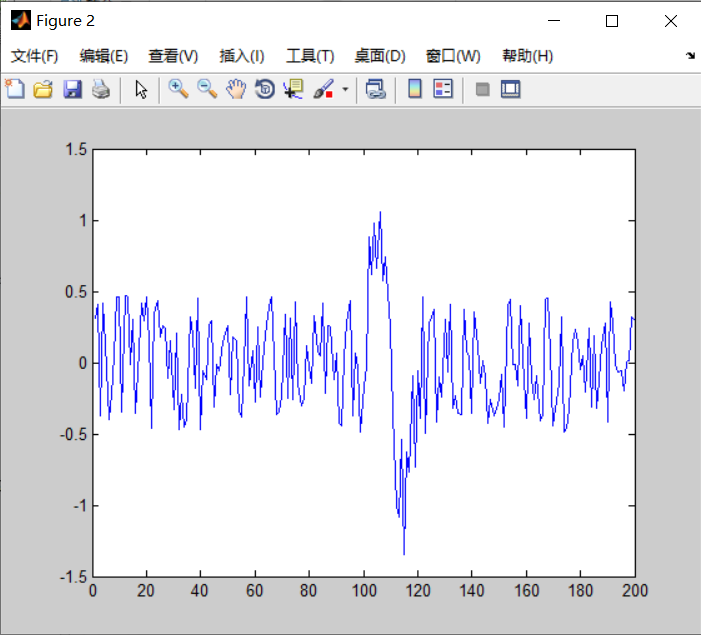Enable the Data Cursor tool
Viewport: 701px width, 635px height.
click(x=293, y=89)
